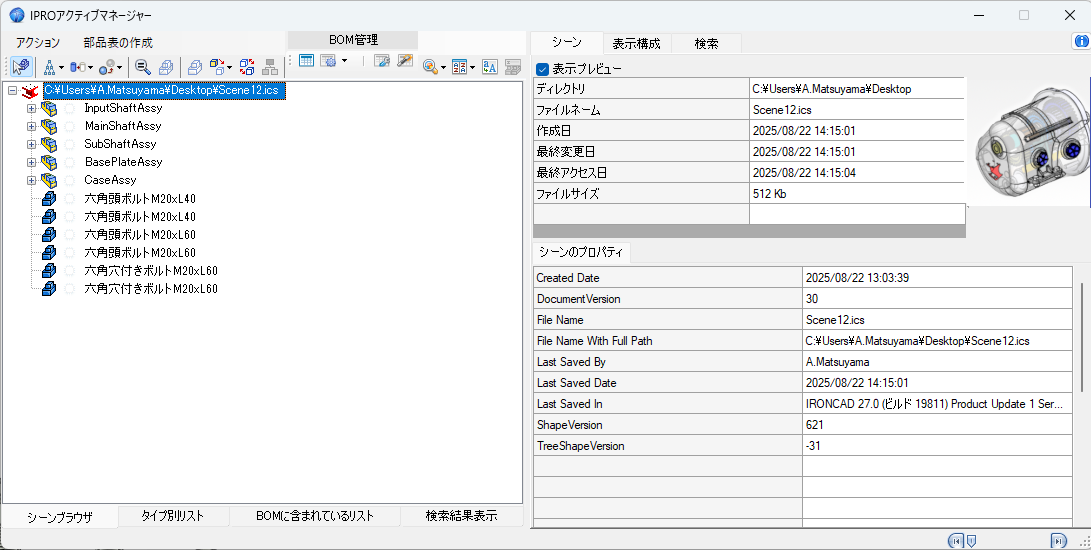Toggle the circle marker next to MainShaftAssy
Screen dimensions: 1091x550
tap(70, 127)
